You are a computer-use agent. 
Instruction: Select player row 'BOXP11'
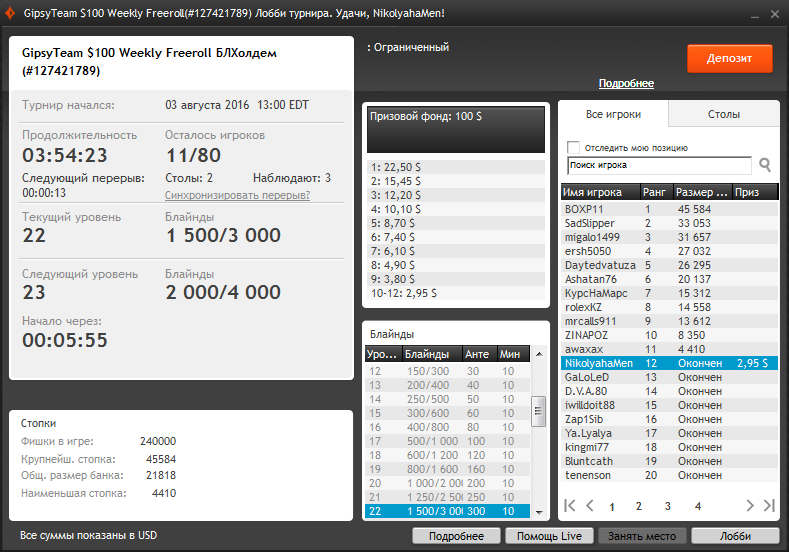coord(669,209)
